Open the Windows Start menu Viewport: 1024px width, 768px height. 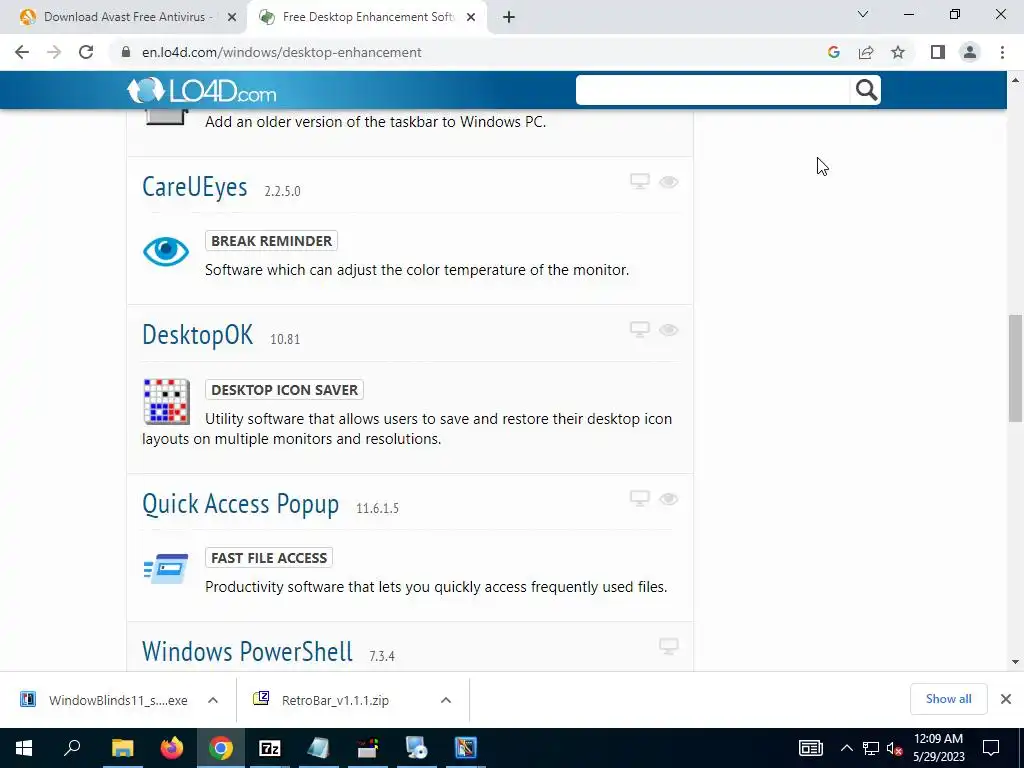(24, 748)
